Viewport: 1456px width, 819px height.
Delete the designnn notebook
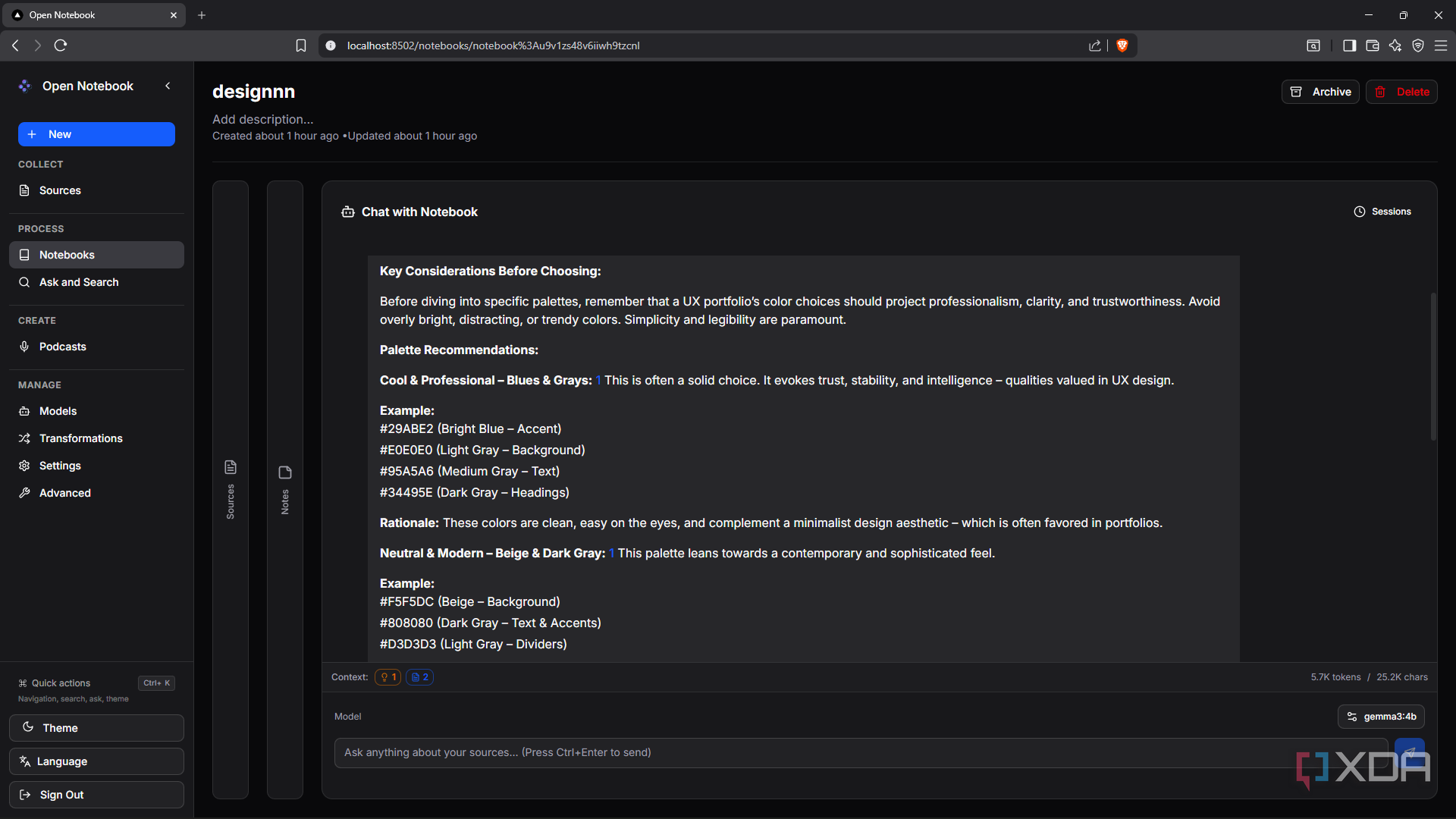click(x=1401, y=92)
